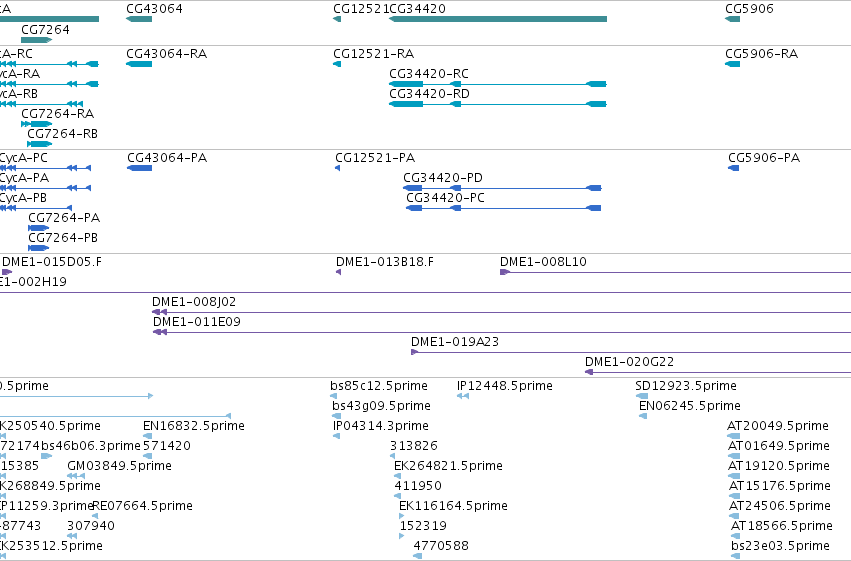This screenshot has width=851, height=561.
Task: Select transcript CG7264-RB
Action: (62, 134)
